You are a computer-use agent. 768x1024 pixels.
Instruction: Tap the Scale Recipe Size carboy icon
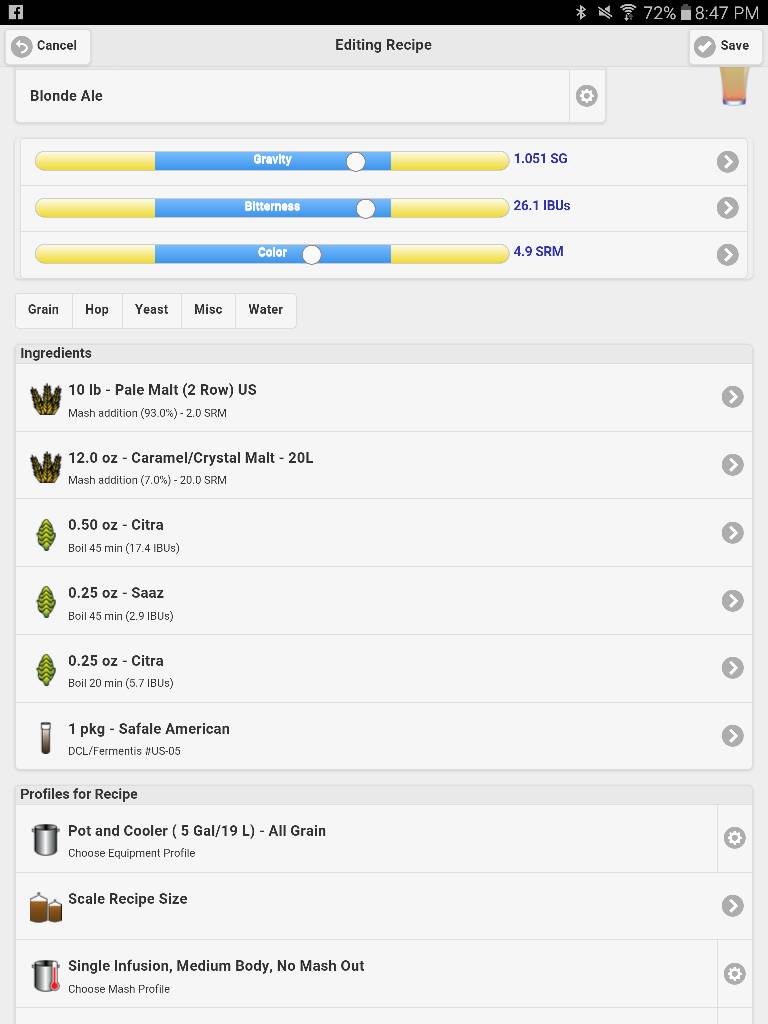[46, 907]
